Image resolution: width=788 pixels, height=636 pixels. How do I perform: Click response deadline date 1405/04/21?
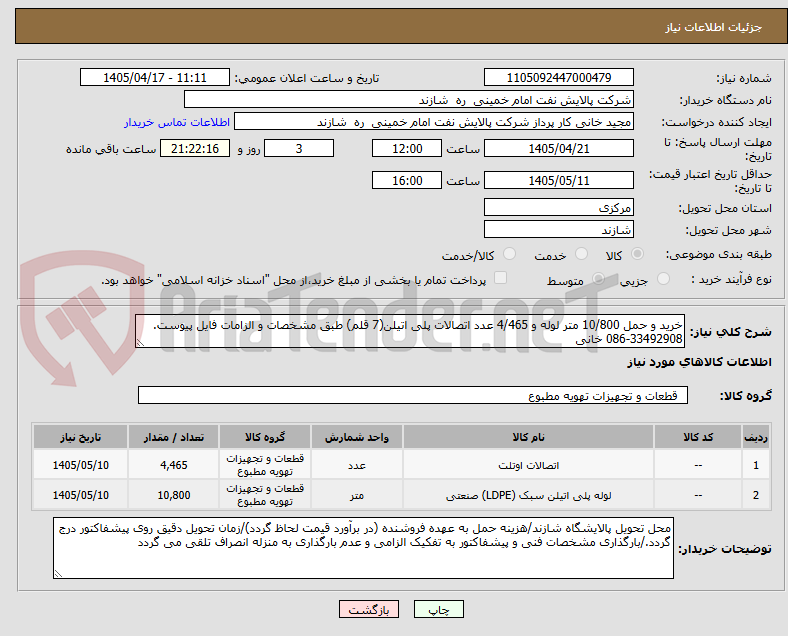558,149
